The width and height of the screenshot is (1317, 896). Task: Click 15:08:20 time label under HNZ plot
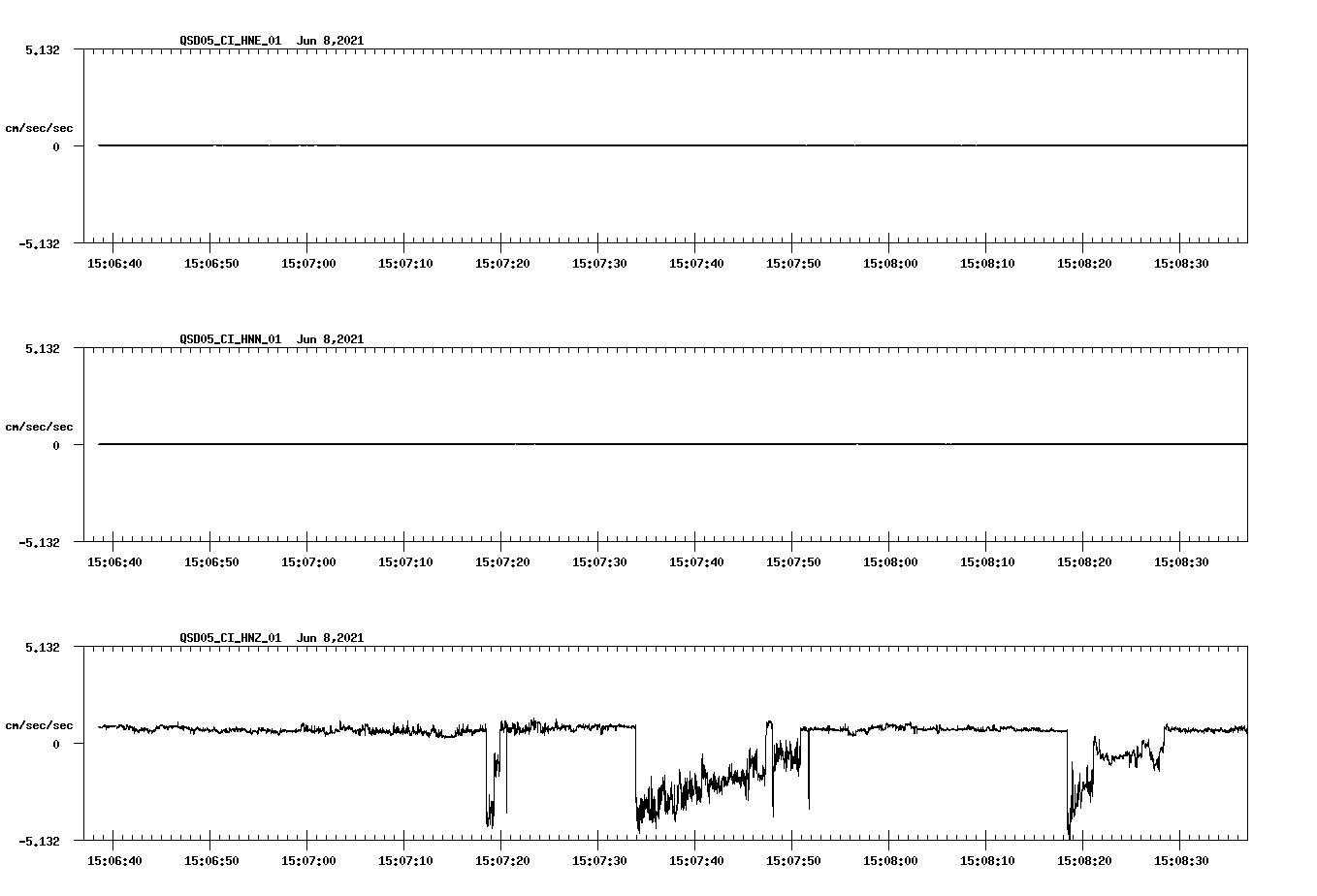pyautogui.click(x=1084, y=861)
